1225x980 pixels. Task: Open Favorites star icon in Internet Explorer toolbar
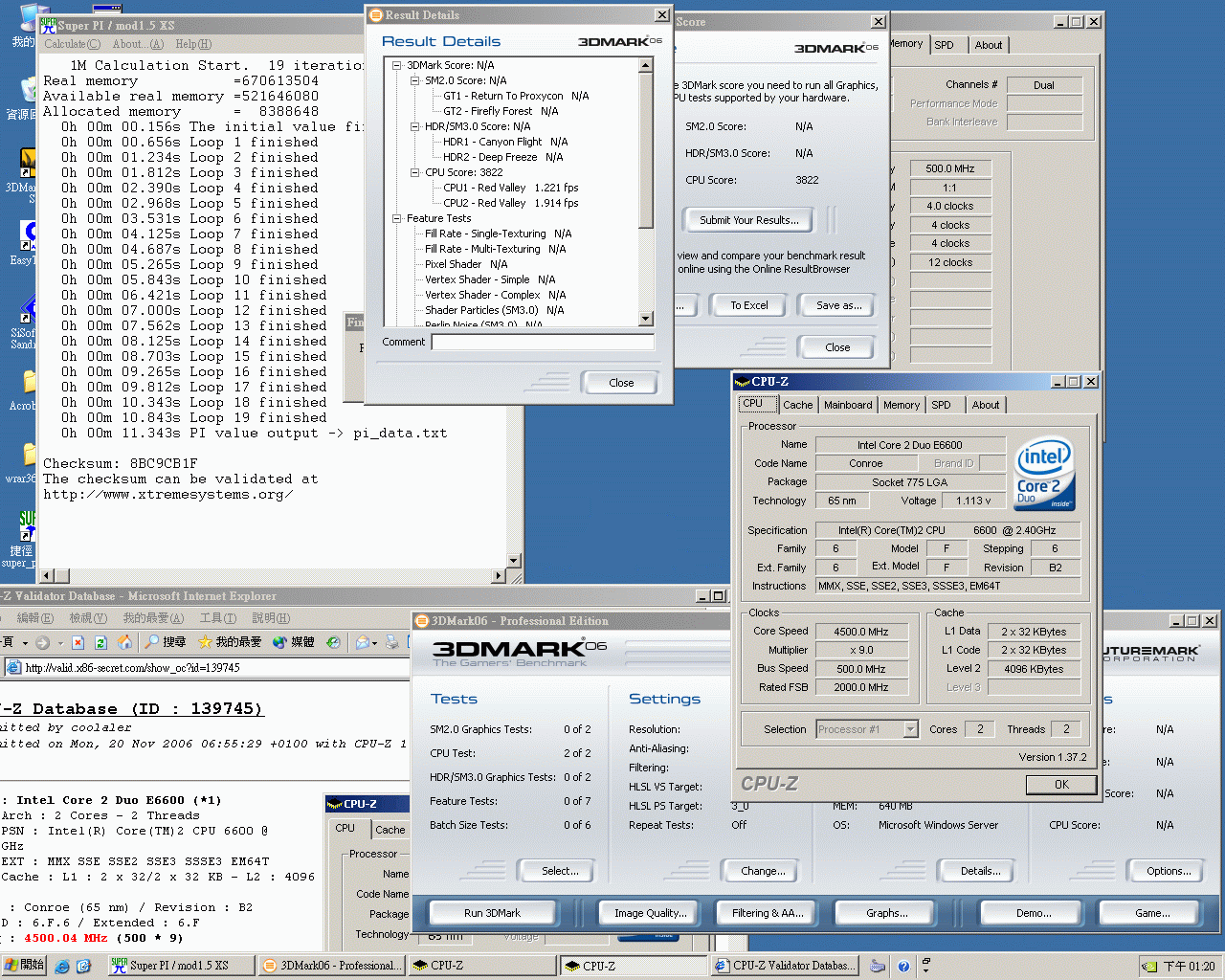pos(205,642)
